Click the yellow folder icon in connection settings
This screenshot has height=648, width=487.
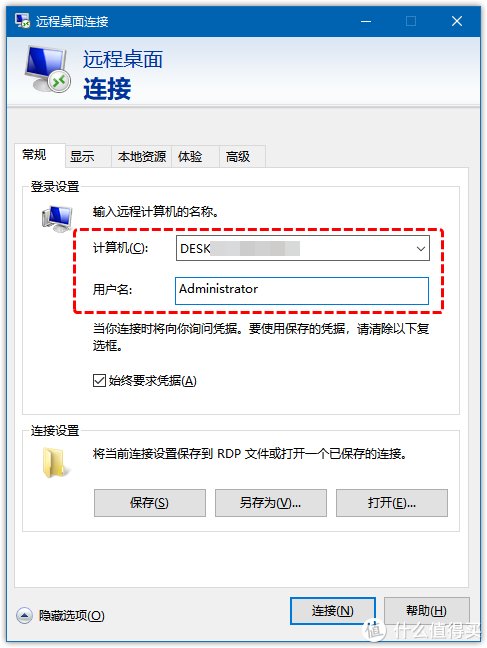[x=55, y=463]
